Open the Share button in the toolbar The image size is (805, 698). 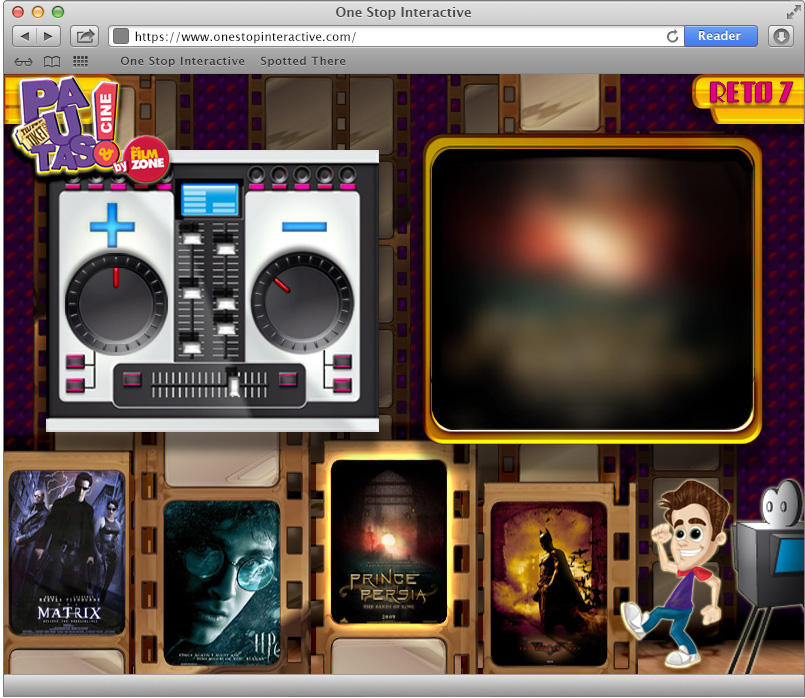pyautogui.click(x=85, y=36)
